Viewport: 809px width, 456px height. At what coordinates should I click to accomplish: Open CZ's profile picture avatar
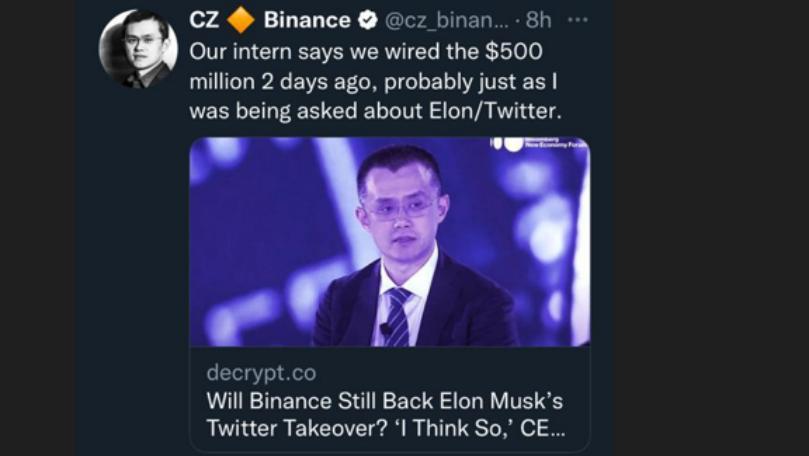138,48
